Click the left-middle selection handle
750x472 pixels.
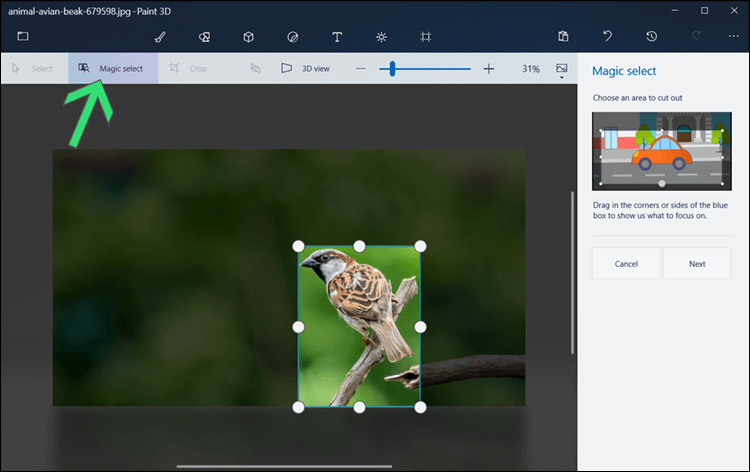298,327
